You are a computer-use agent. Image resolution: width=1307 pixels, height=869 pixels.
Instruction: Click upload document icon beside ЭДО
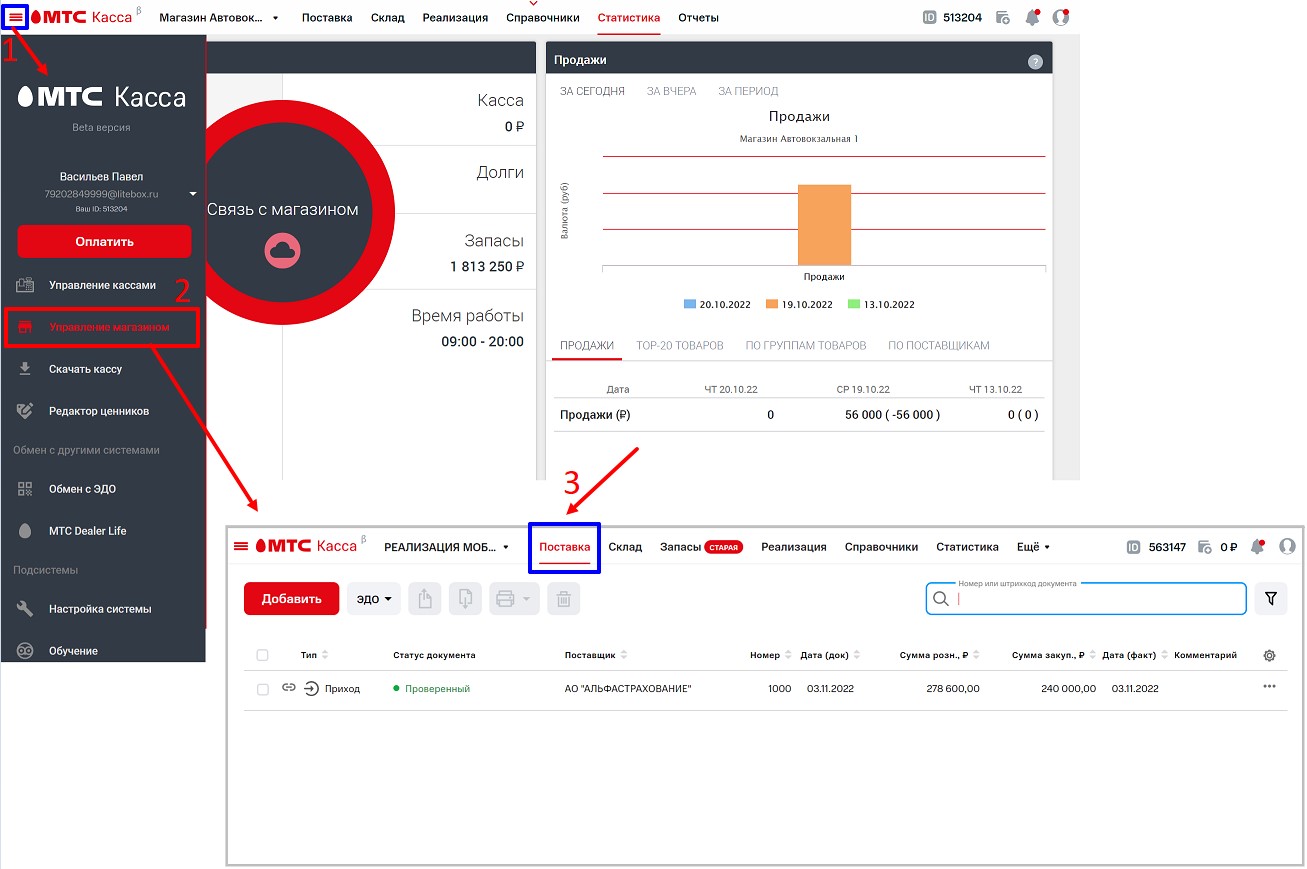pyautogui.click(x=424, y=599)
